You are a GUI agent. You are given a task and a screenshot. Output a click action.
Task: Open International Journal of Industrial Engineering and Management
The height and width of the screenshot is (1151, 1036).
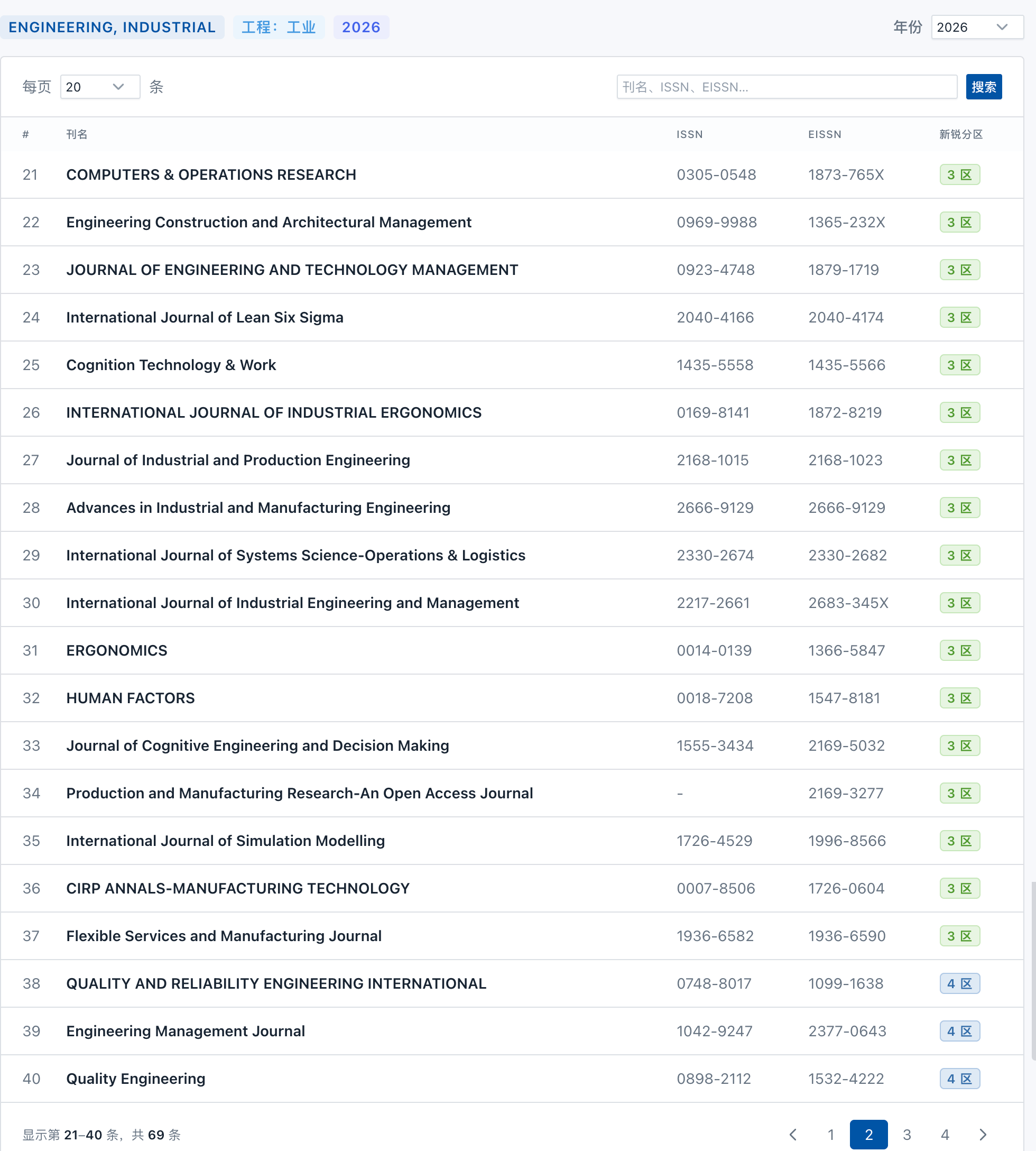pos(293,603)
